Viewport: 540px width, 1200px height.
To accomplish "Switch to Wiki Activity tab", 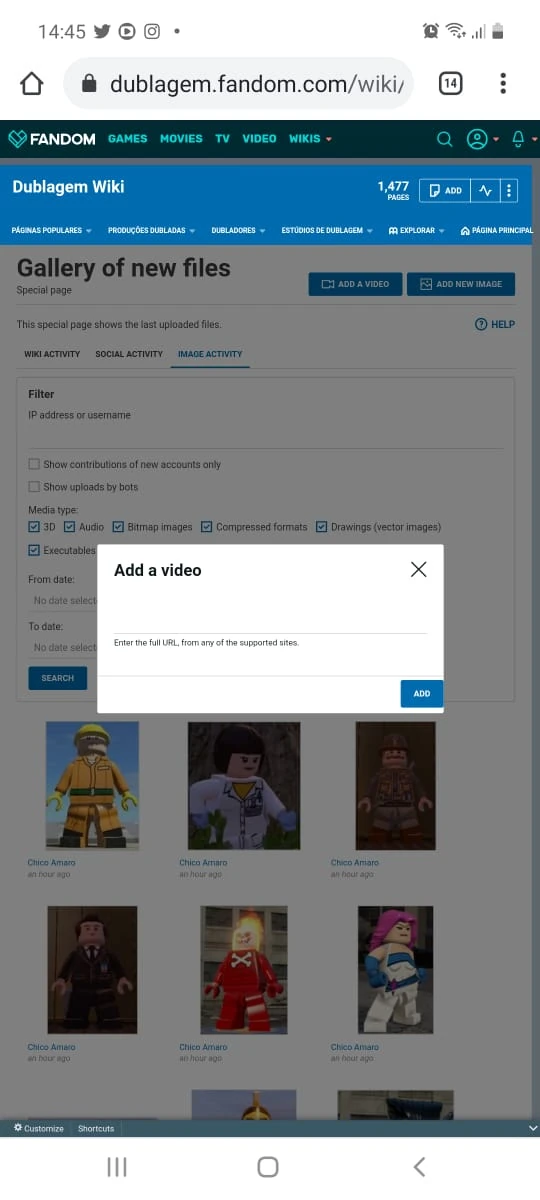I will (53, 354).
